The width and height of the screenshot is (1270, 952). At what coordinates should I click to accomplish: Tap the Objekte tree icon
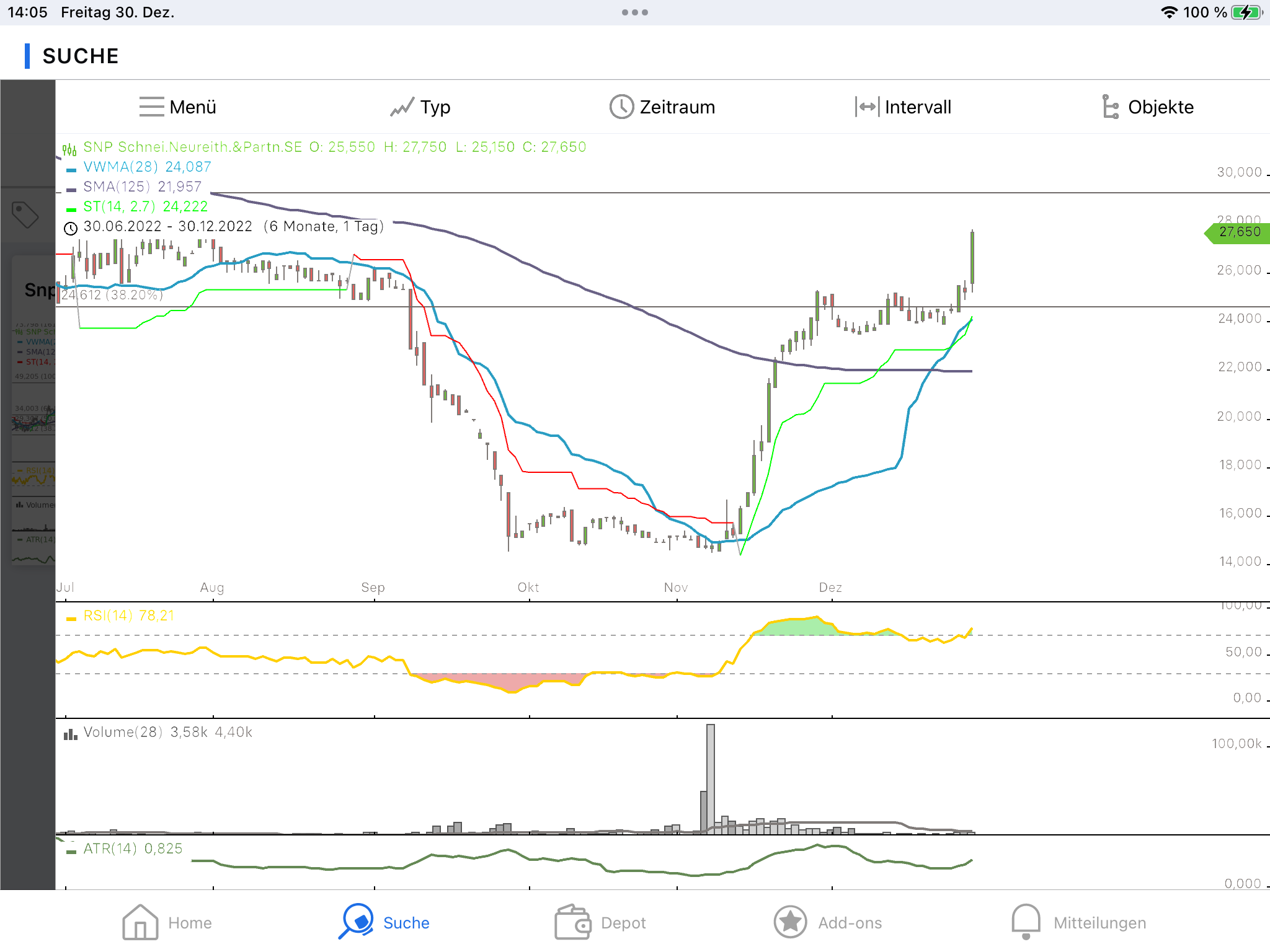(1110, 107)
